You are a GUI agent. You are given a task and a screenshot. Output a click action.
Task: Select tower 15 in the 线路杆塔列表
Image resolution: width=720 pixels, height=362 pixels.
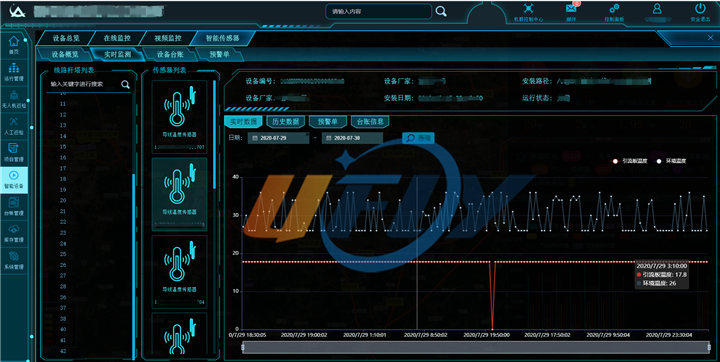tap(63, 147)
